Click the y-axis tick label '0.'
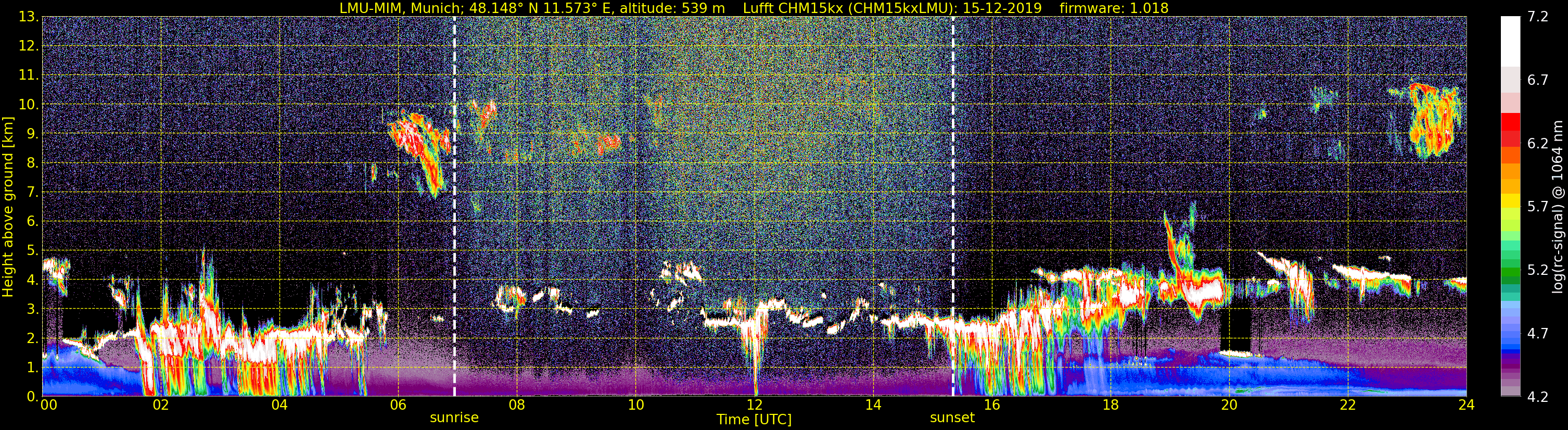 pos(33,397)
